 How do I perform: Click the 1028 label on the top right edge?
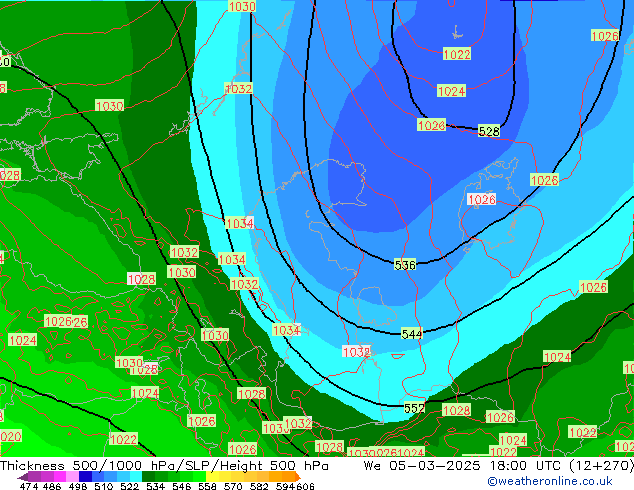click(605, 36)
